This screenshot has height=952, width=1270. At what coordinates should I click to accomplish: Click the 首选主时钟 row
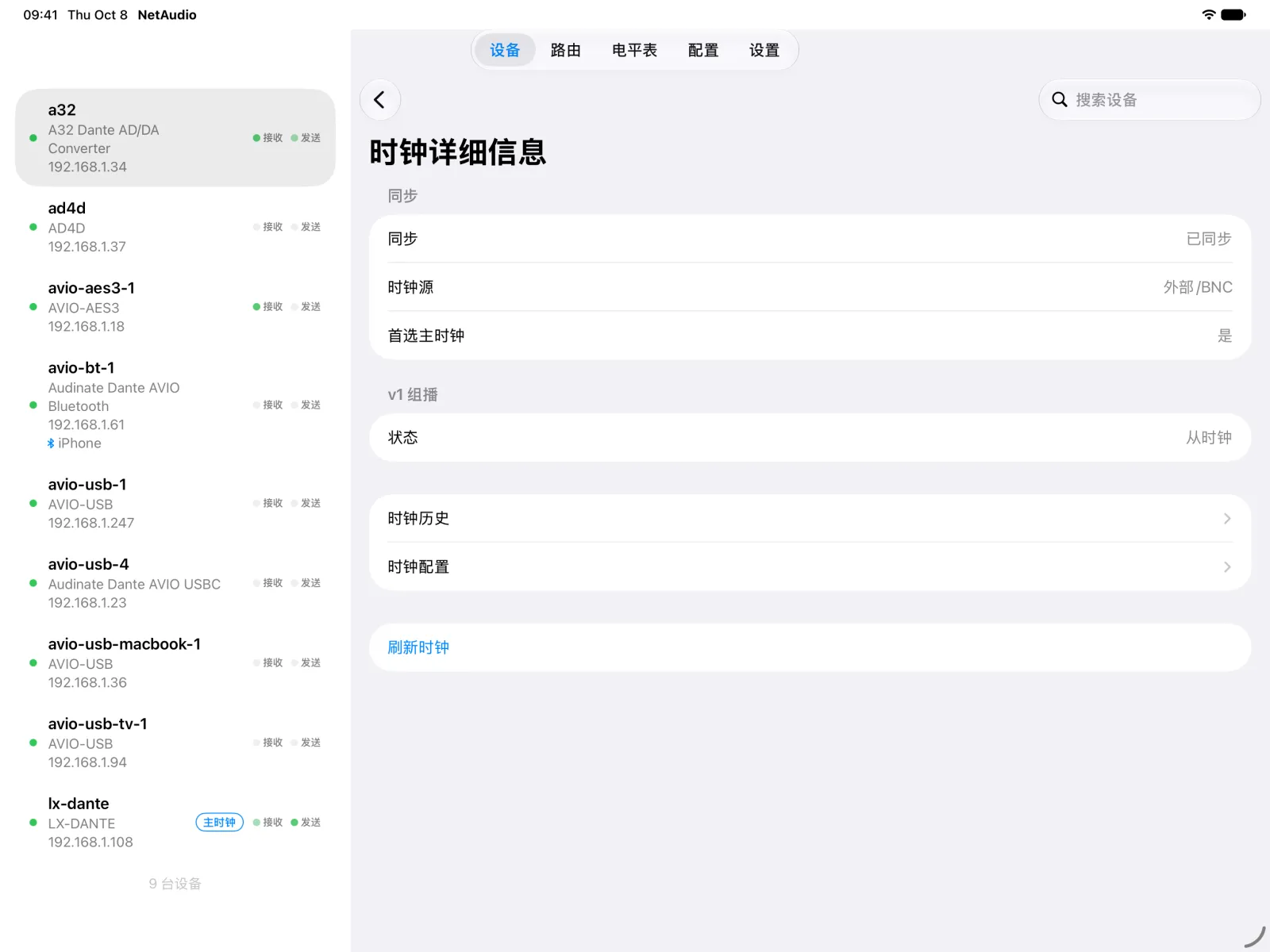point(810,336)
